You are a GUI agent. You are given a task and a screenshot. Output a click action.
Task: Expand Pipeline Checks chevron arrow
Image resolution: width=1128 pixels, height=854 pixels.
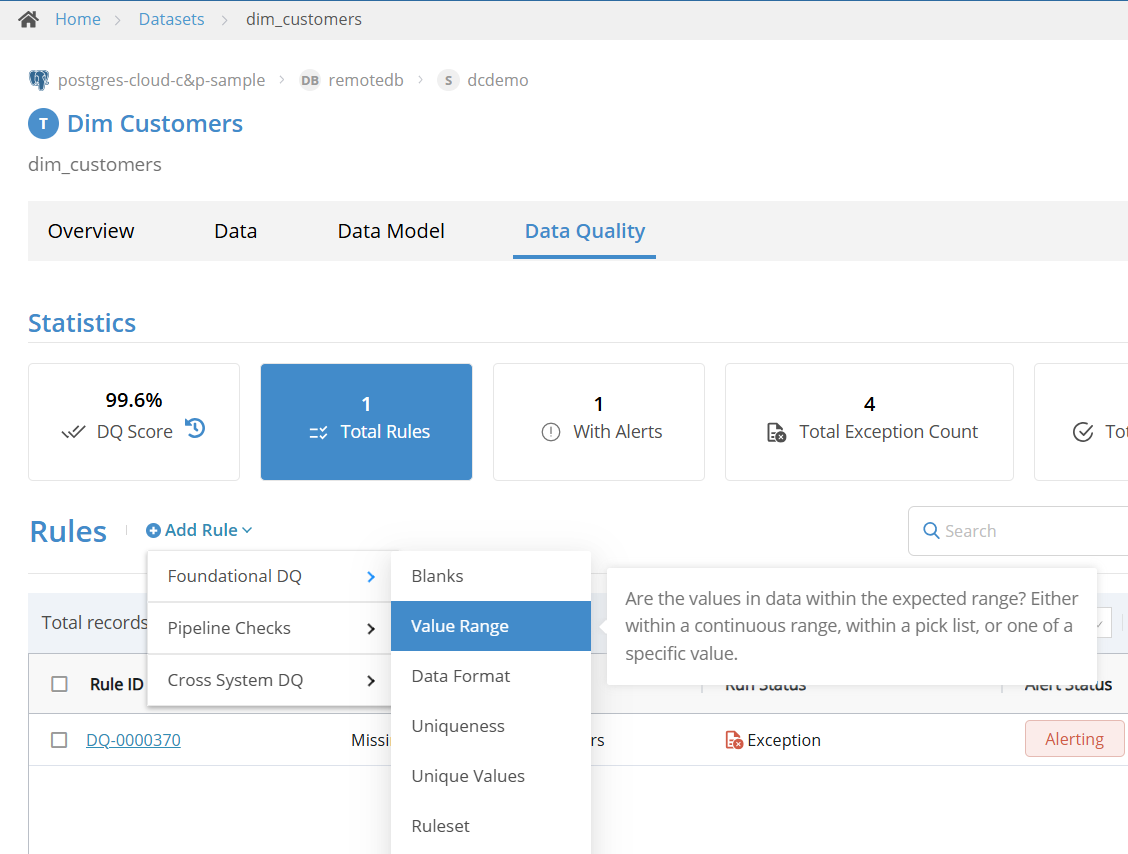tap(370, 628)
